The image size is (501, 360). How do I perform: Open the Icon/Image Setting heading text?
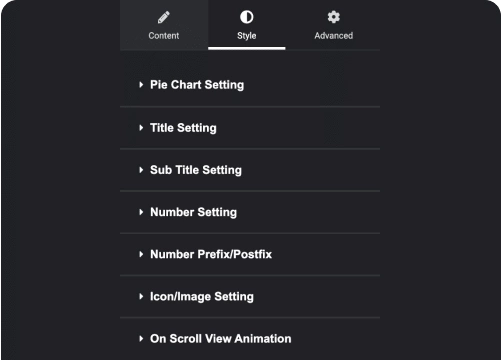click(202, 297)
